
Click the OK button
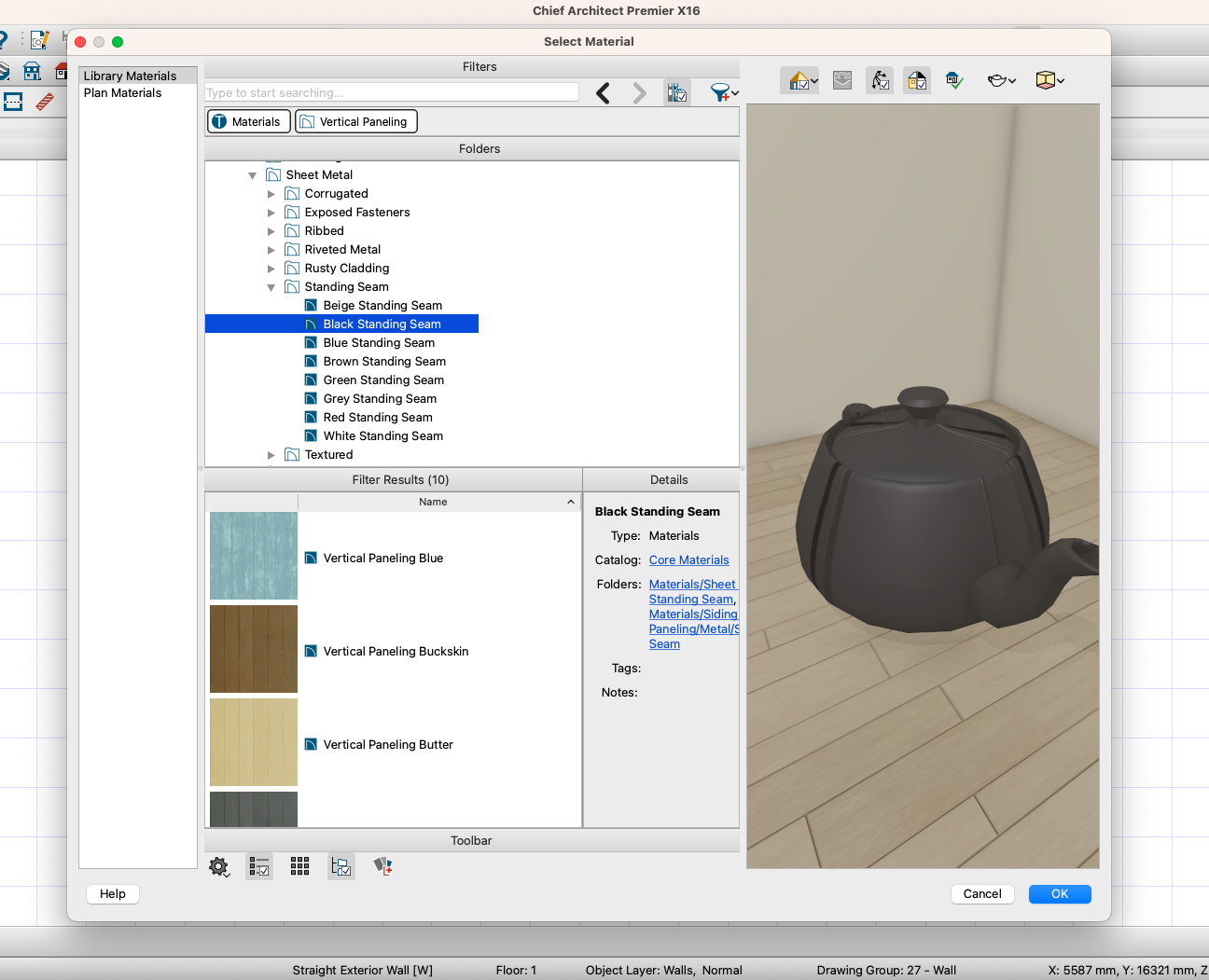(1059, 894)
